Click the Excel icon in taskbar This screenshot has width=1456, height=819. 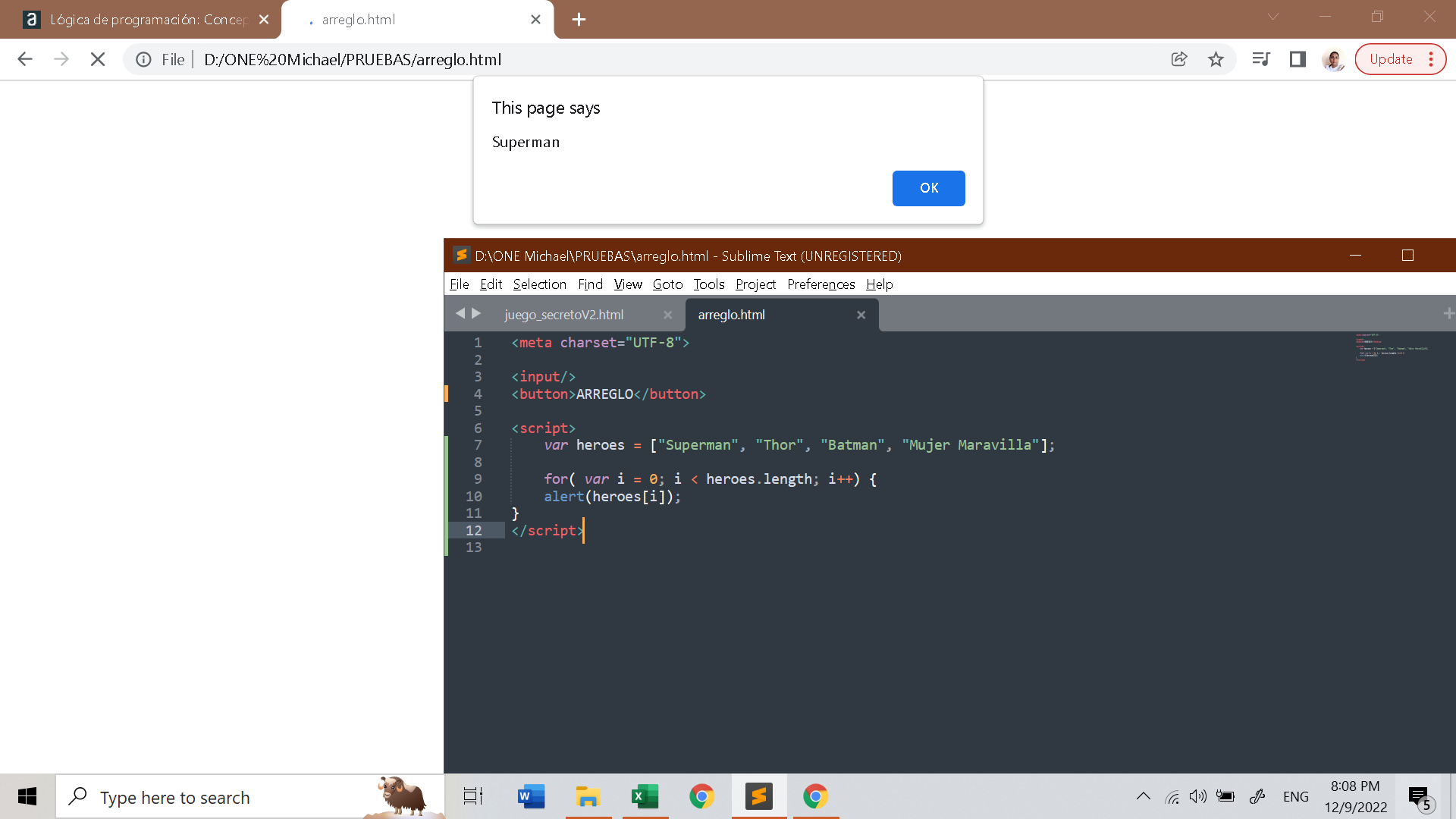pyautogui.click(x=645, y=797)
